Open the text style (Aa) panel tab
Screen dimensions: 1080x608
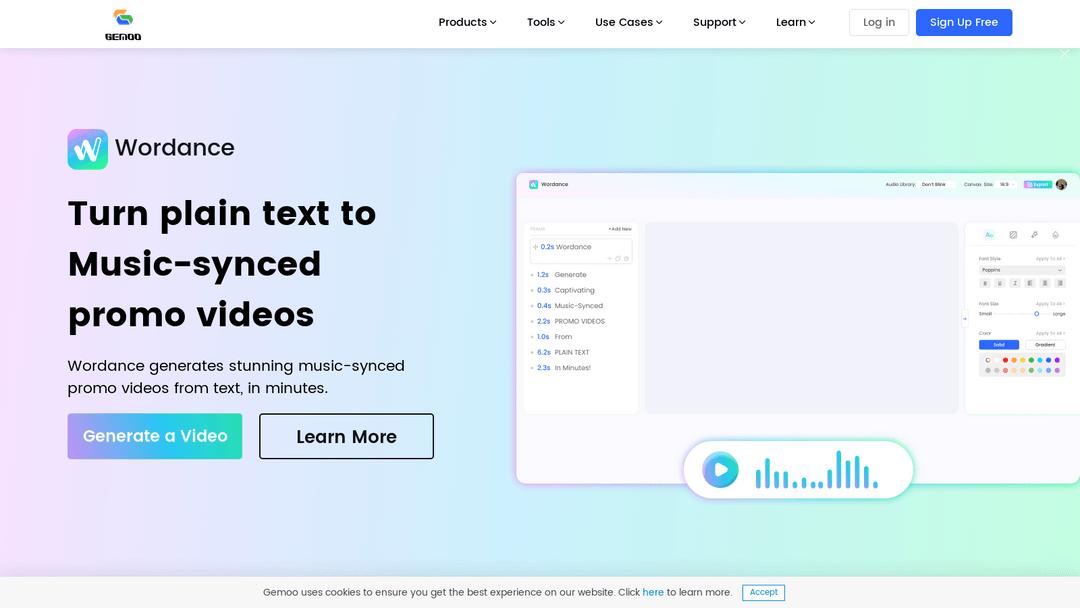(989, 235)
